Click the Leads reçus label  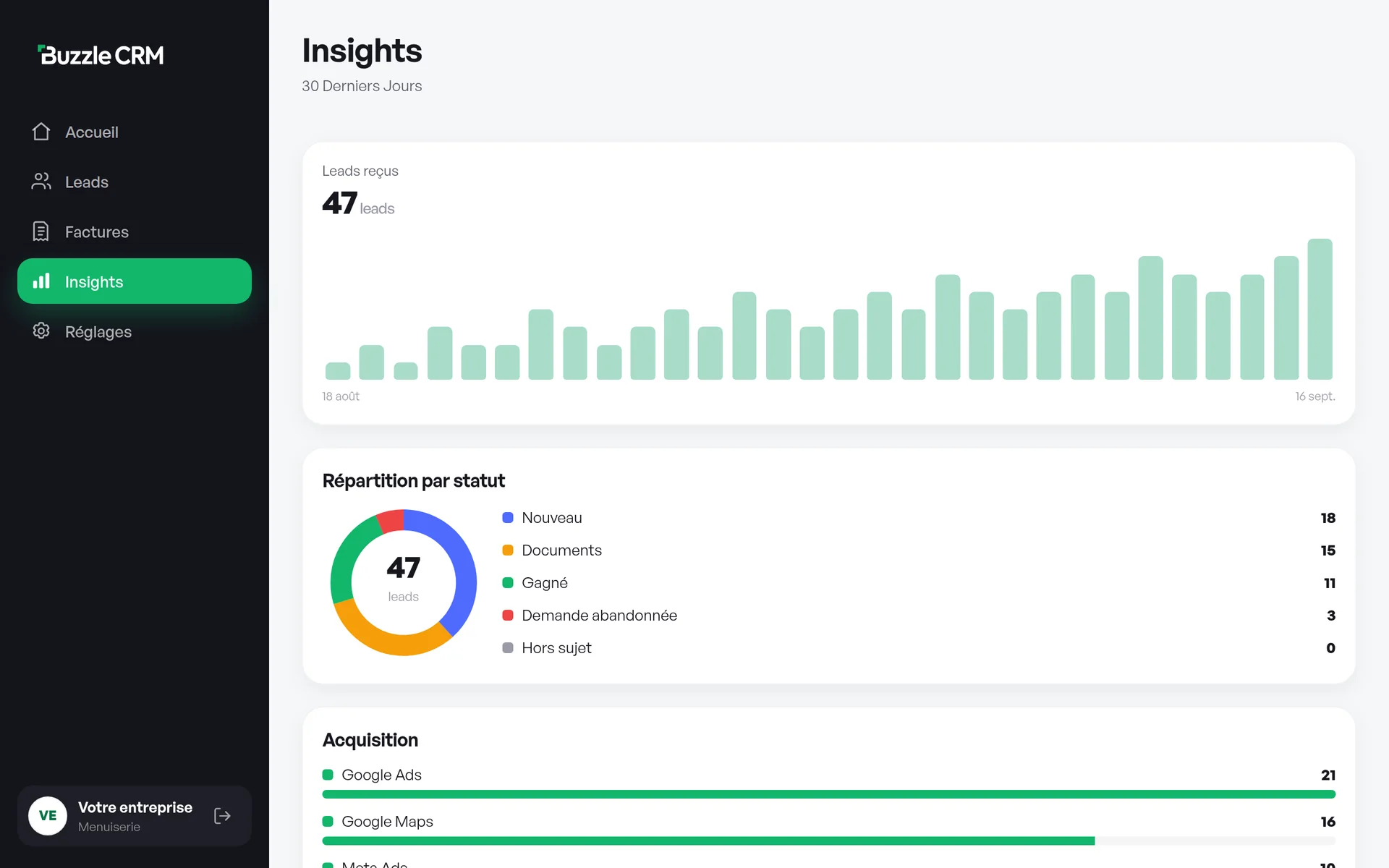[360, 171]
